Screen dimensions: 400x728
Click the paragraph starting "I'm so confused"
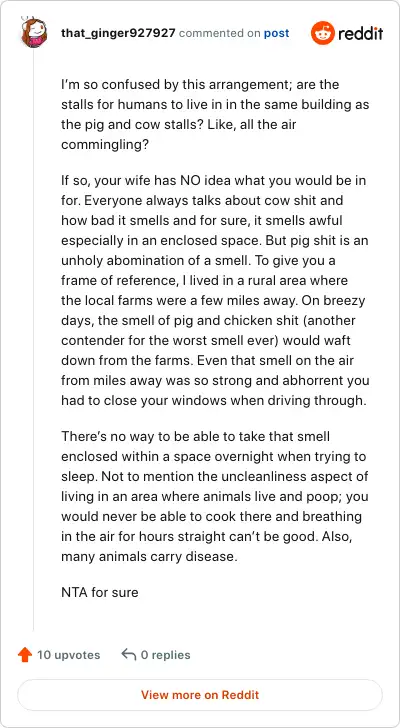(215, 115)
